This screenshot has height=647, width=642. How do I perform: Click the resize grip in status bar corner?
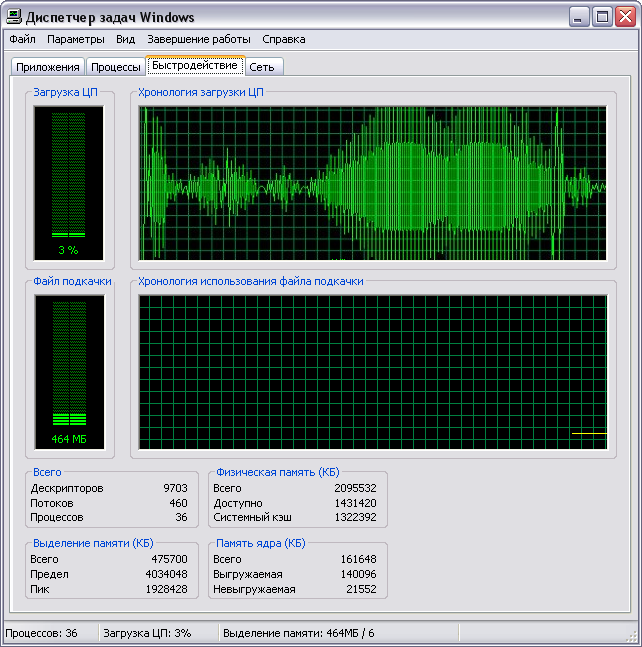(x=632, y=637)
